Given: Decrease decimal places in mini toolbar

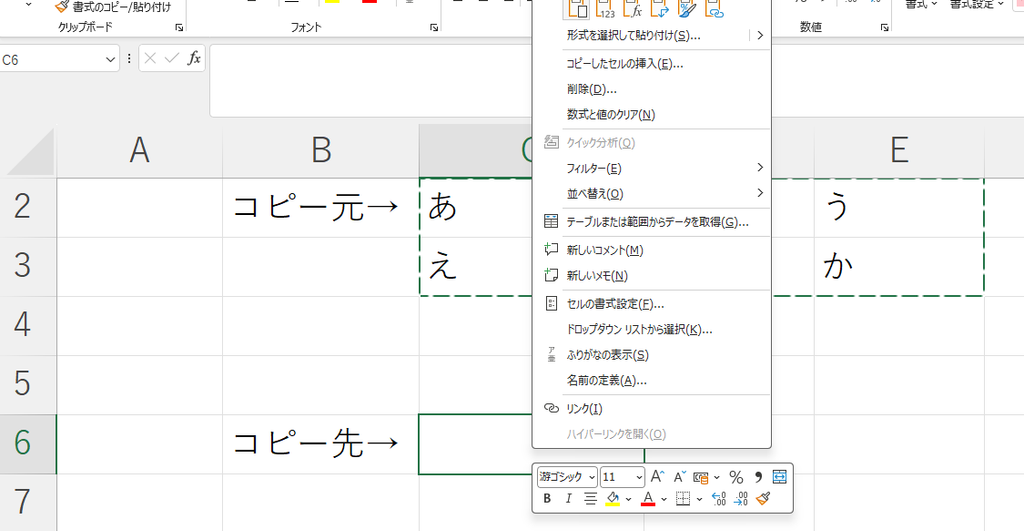Looking at the screenshot, I should click(741, 499).
